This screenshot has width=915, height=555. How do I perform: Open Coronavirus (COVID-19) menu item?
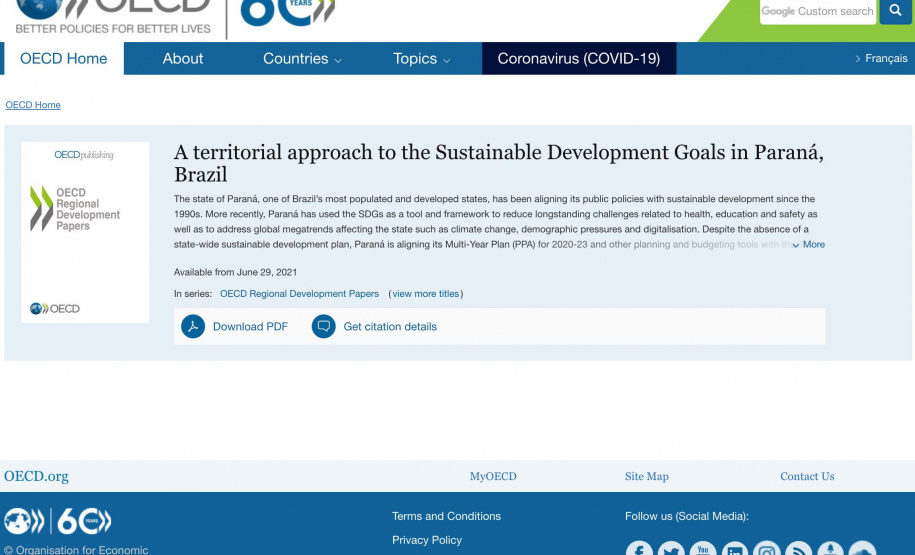579,58
